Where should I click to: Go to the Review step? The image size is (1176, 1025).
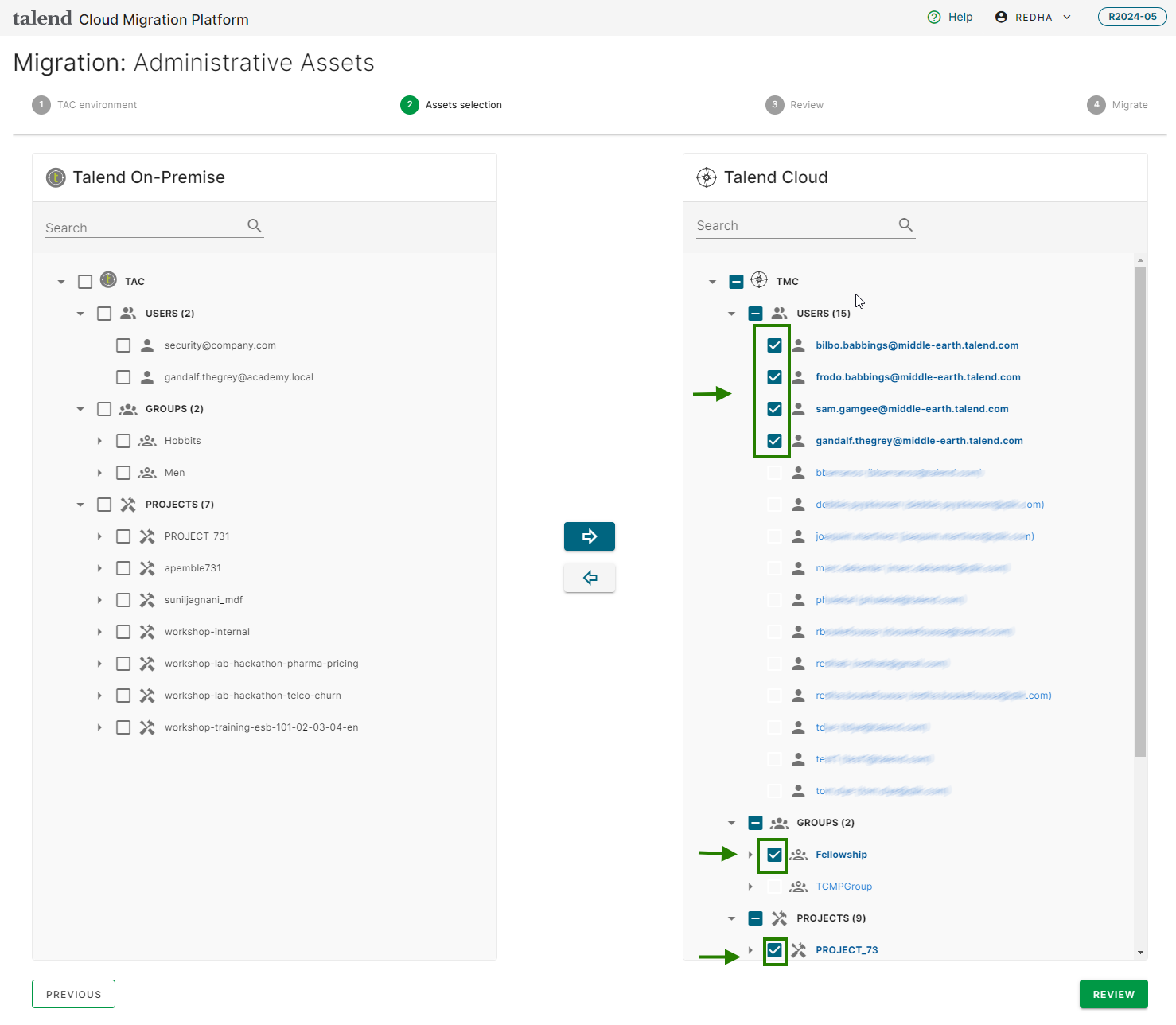click(x=794, y=105)
